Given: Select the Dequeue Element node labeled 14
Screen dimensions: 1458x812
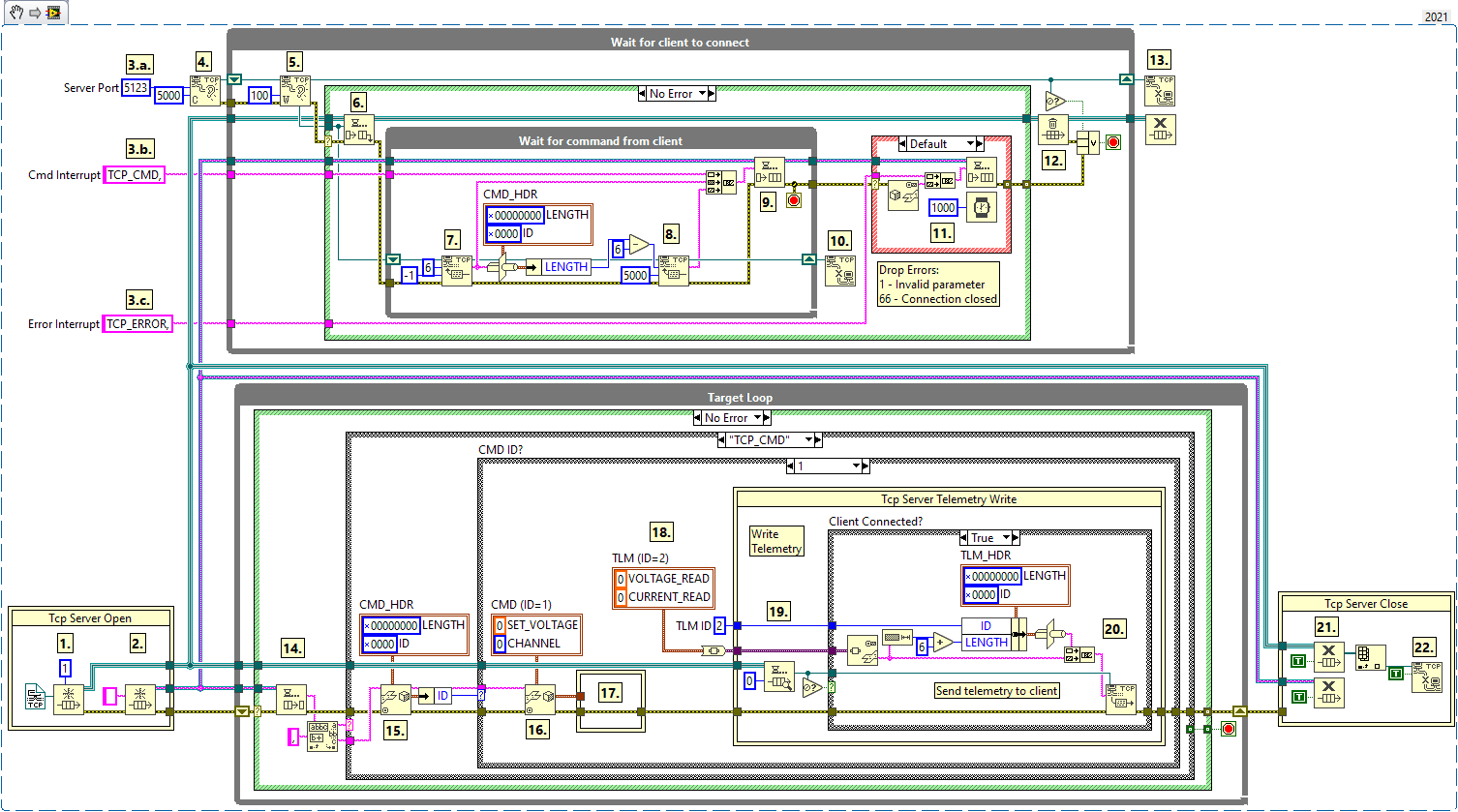Looking at the screenshot, I should [x=291, y=699].
